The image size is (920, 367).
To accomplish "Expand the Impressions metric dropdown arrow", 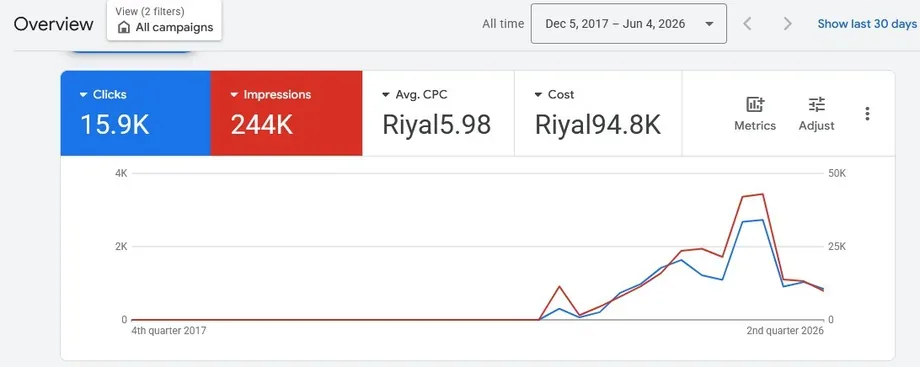I will 234,95.
